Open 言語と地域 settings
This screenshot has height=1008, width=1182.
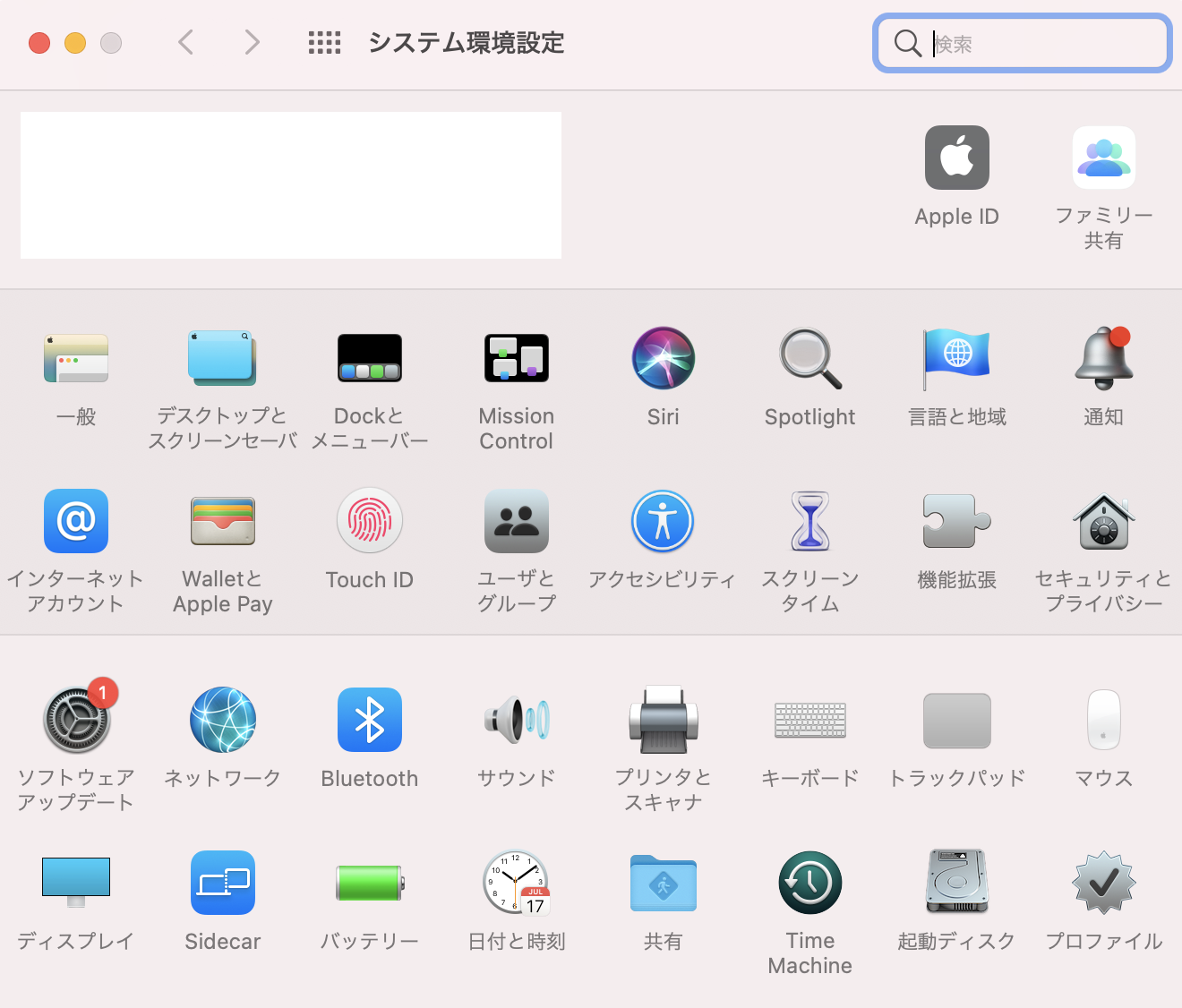point(956,358)
